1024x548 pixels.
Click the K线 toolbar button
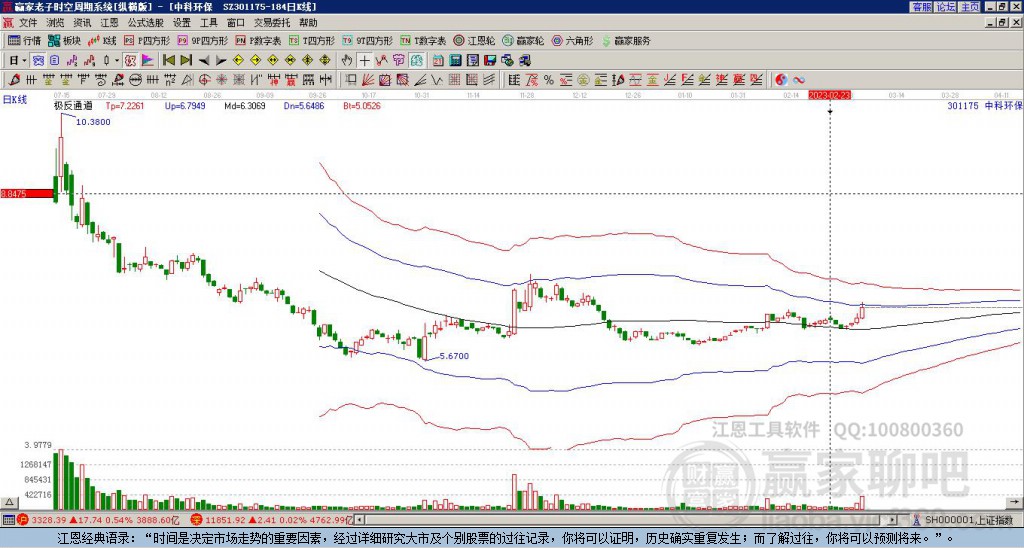click(102, 40)
